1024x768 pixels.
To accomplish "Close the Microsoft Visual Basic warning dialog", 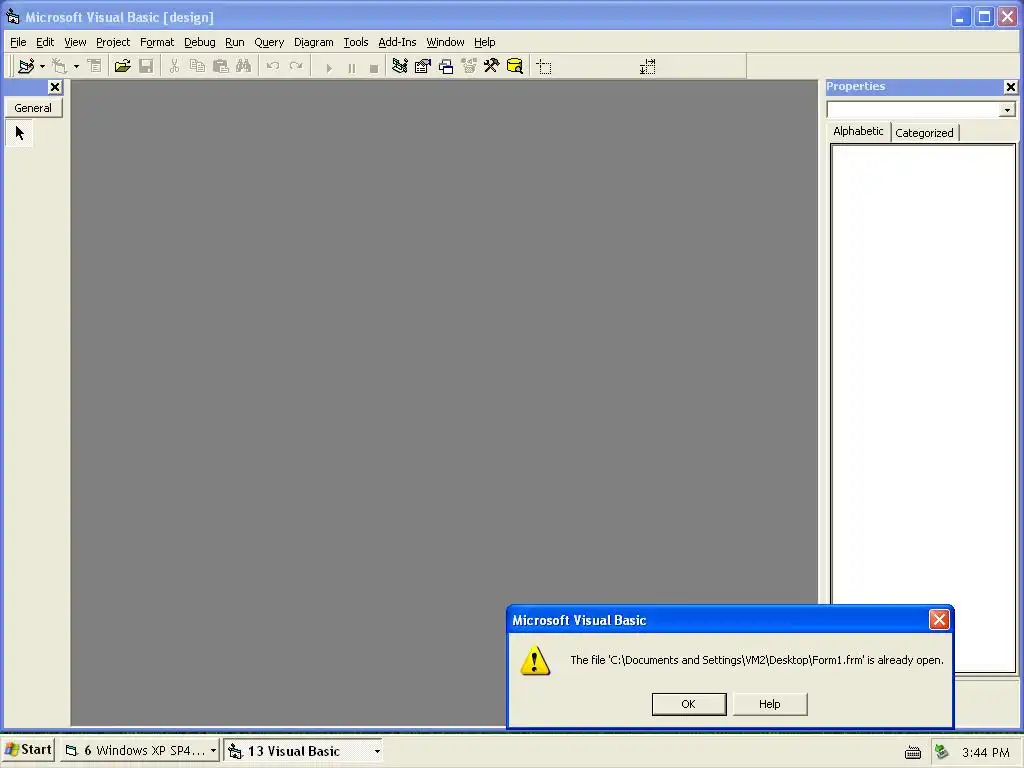I will click(x=938, y=620).
